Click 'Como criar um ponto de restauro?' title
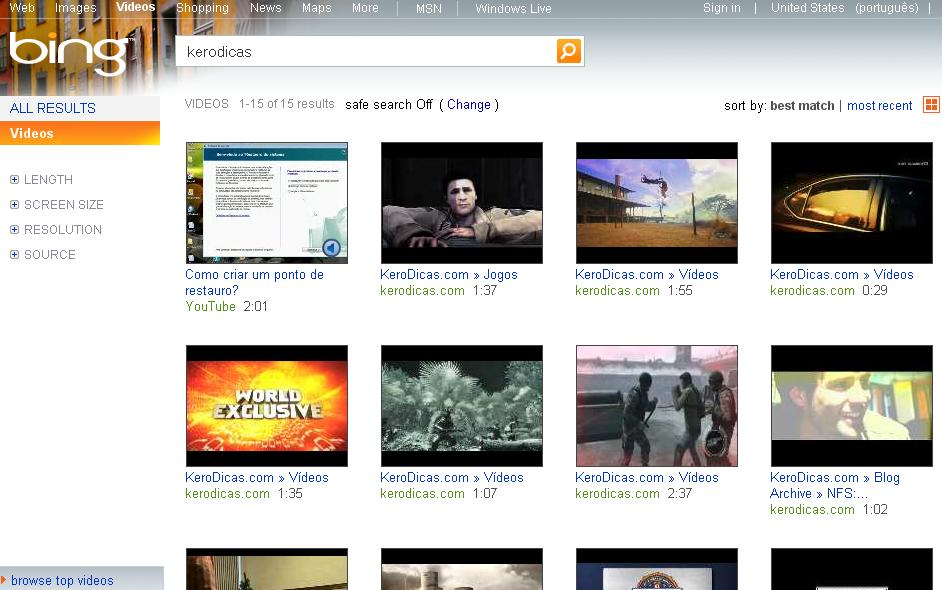Viewport: 942px width, 590px height. click(x=254, y=282)
